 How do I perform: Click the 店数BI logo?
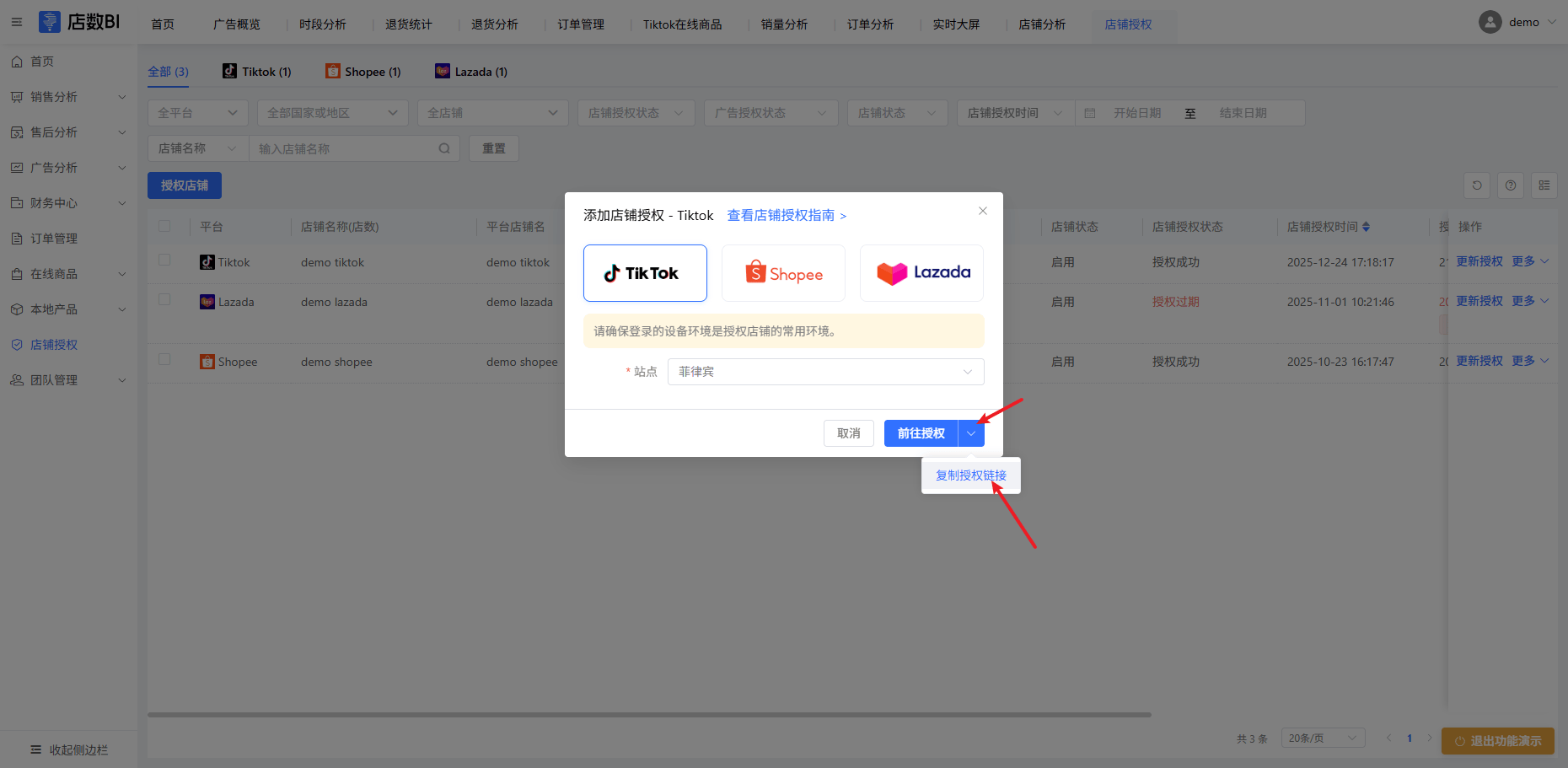79,22
